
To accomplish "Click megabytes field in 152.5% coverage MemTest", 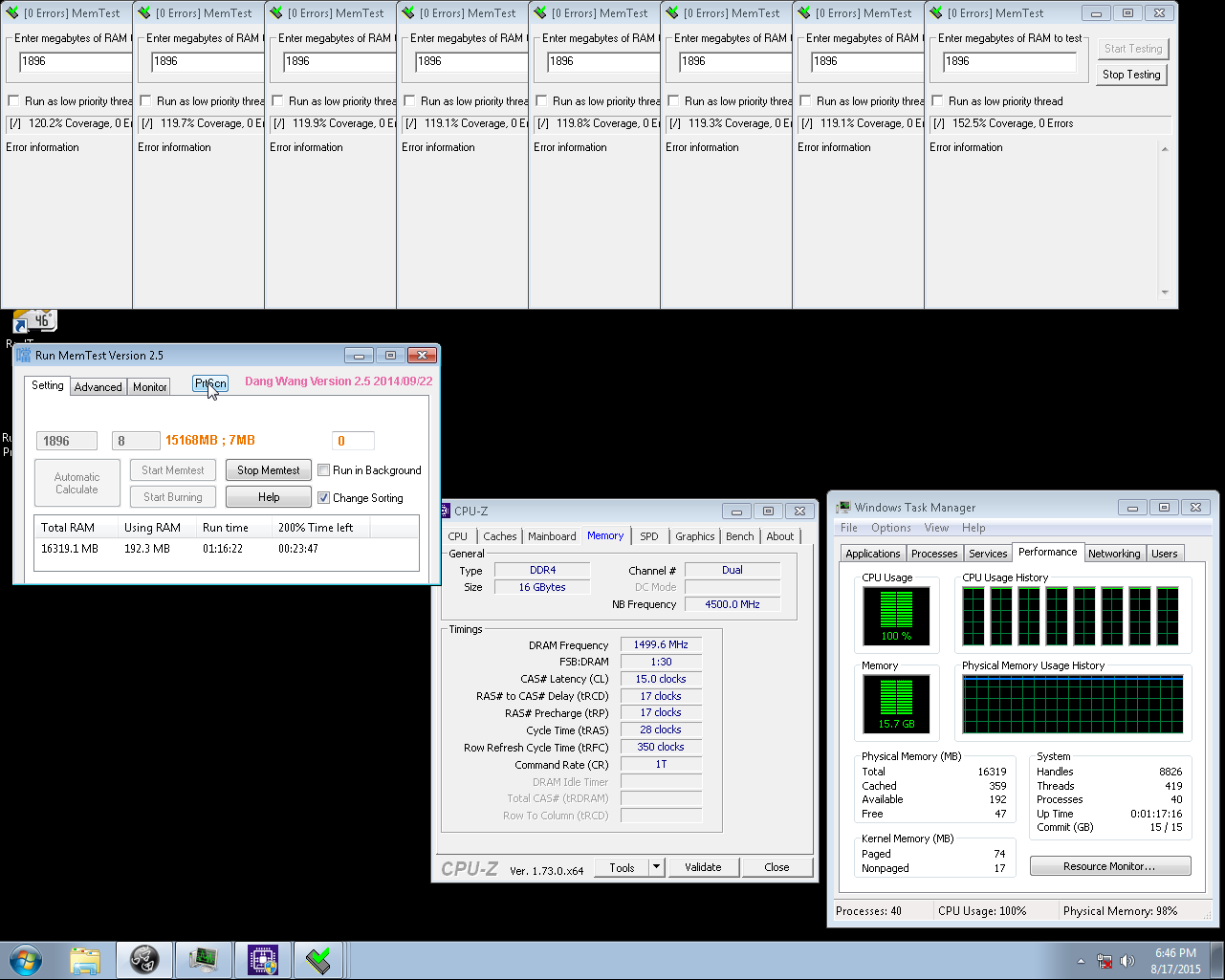I will (1009, 61).
